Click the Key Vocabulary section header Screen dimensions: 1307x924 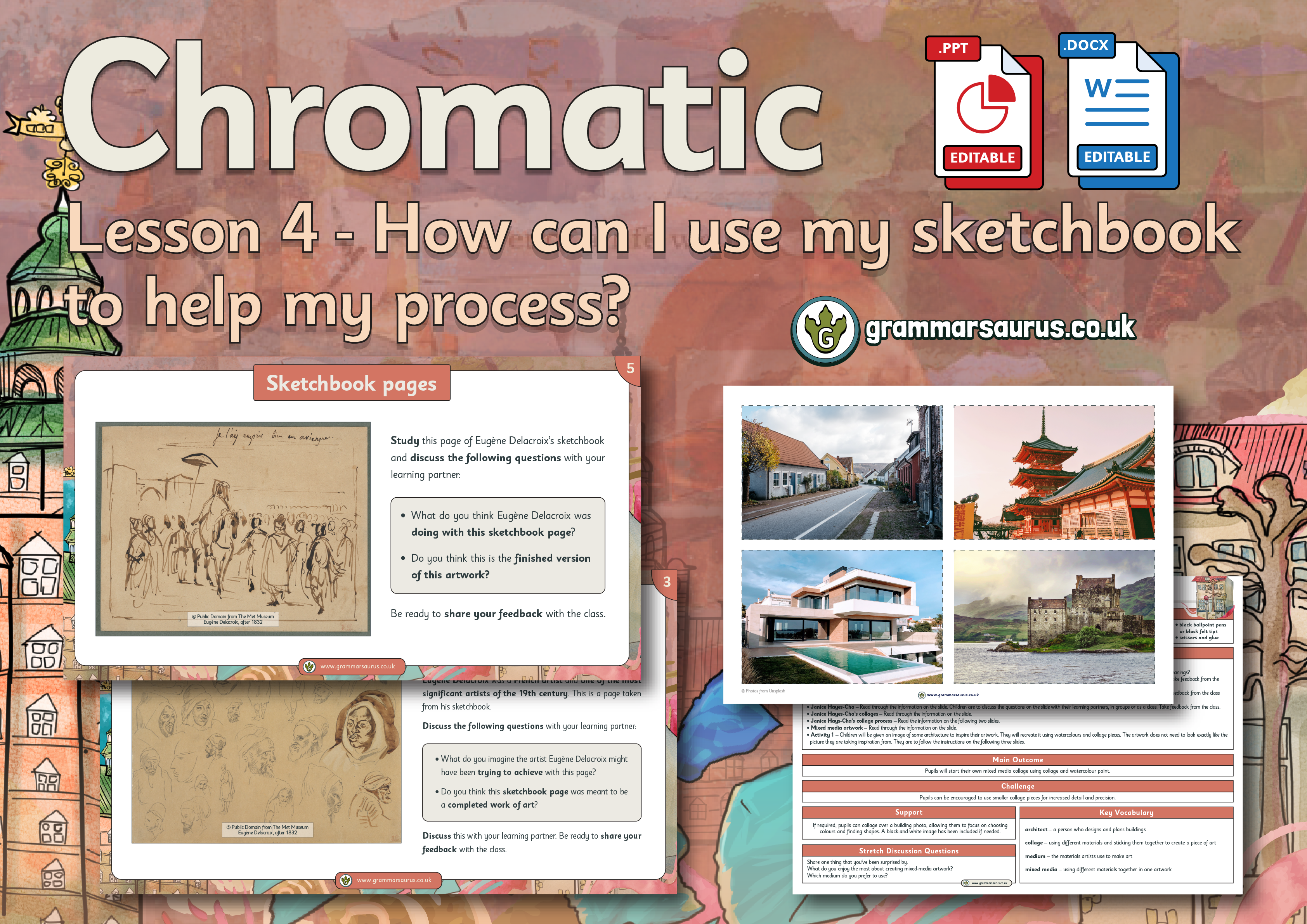click(x=1126, y=813)
